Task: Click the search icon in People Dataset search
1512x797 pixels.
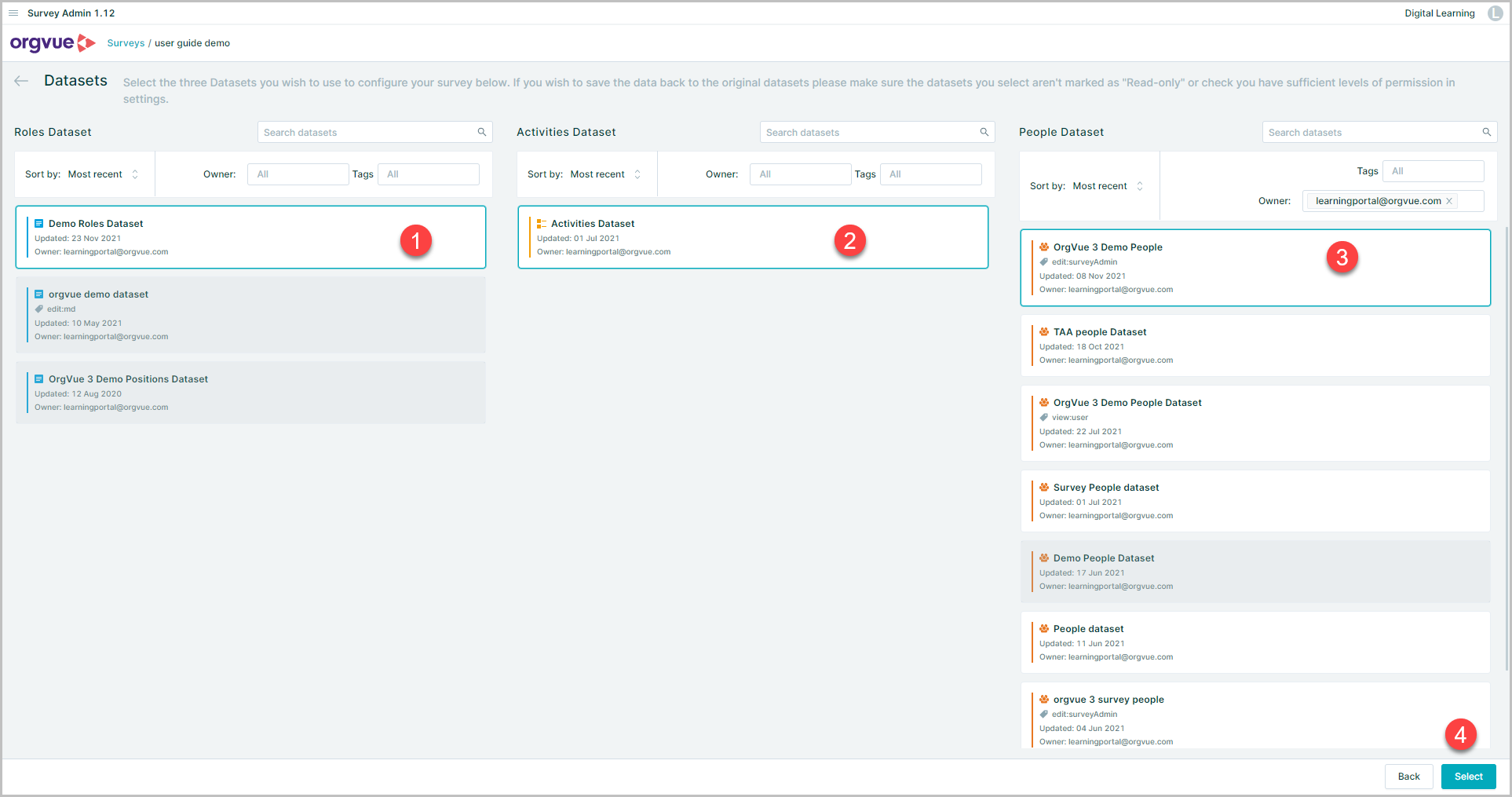Action: coord(1487,132)
